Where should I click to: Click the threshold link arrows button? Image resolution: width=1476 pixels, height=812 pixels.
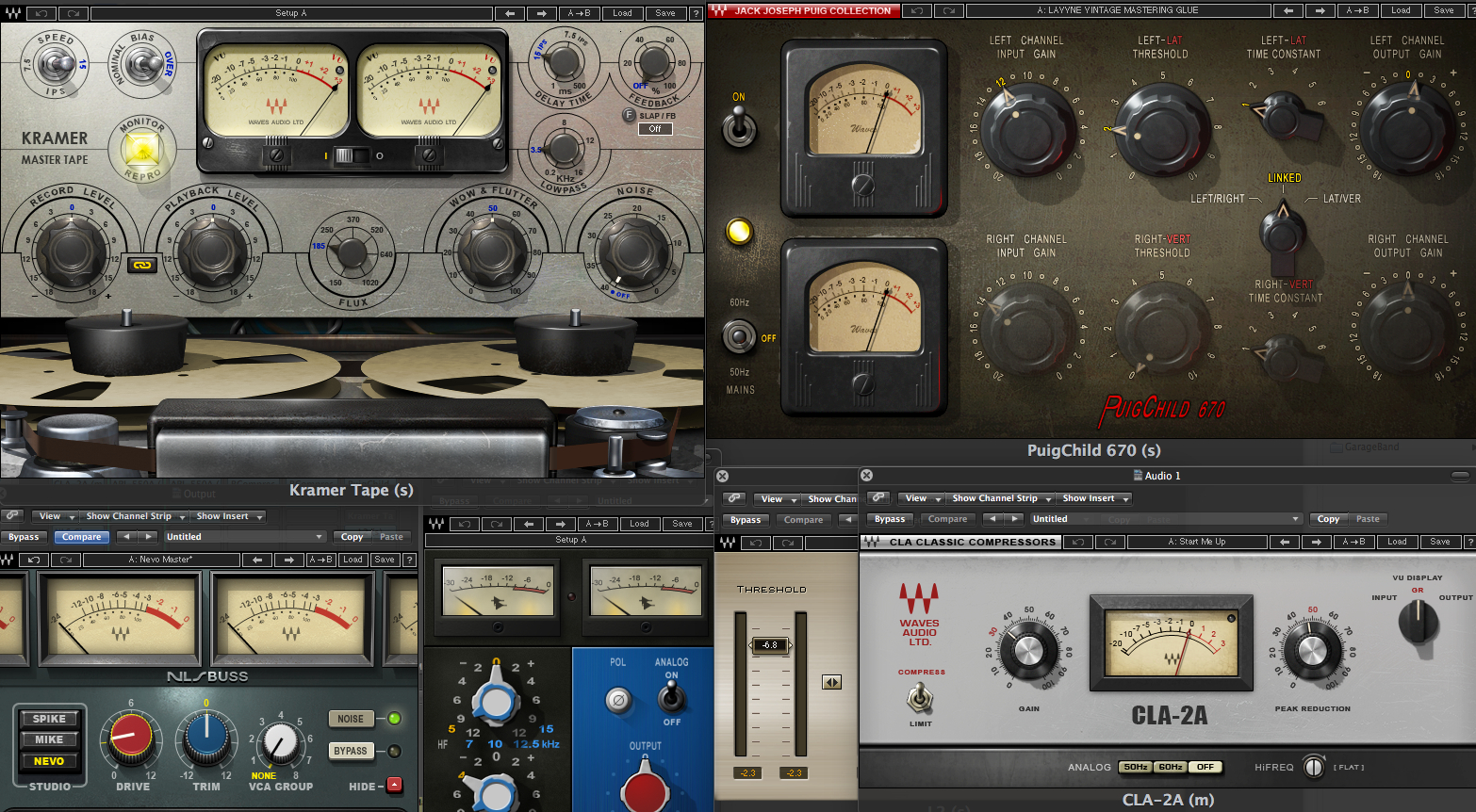tap(831, 682)
